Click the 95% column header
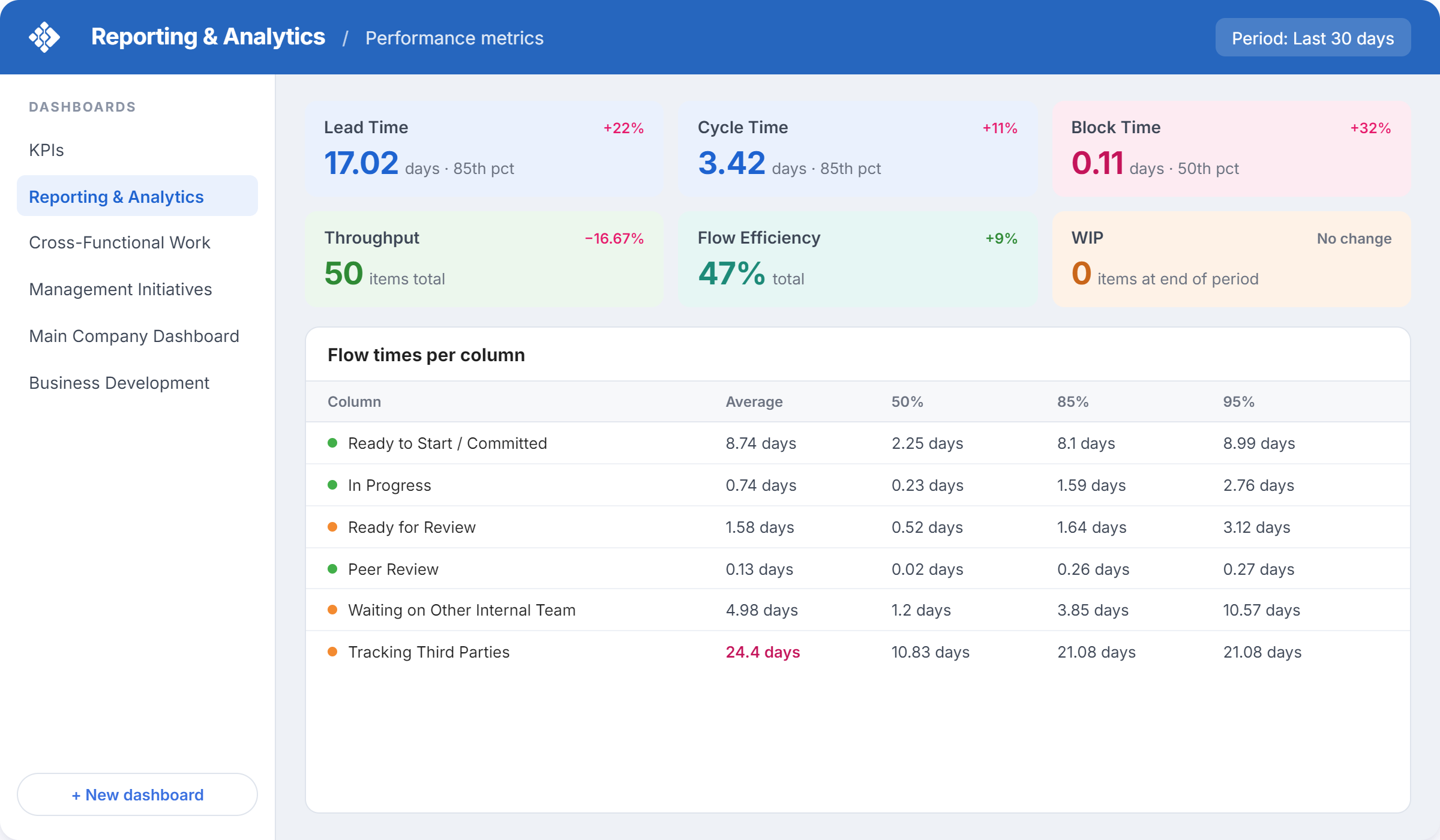Screen dimensions: 1440x840 (x=1239, y=401)
